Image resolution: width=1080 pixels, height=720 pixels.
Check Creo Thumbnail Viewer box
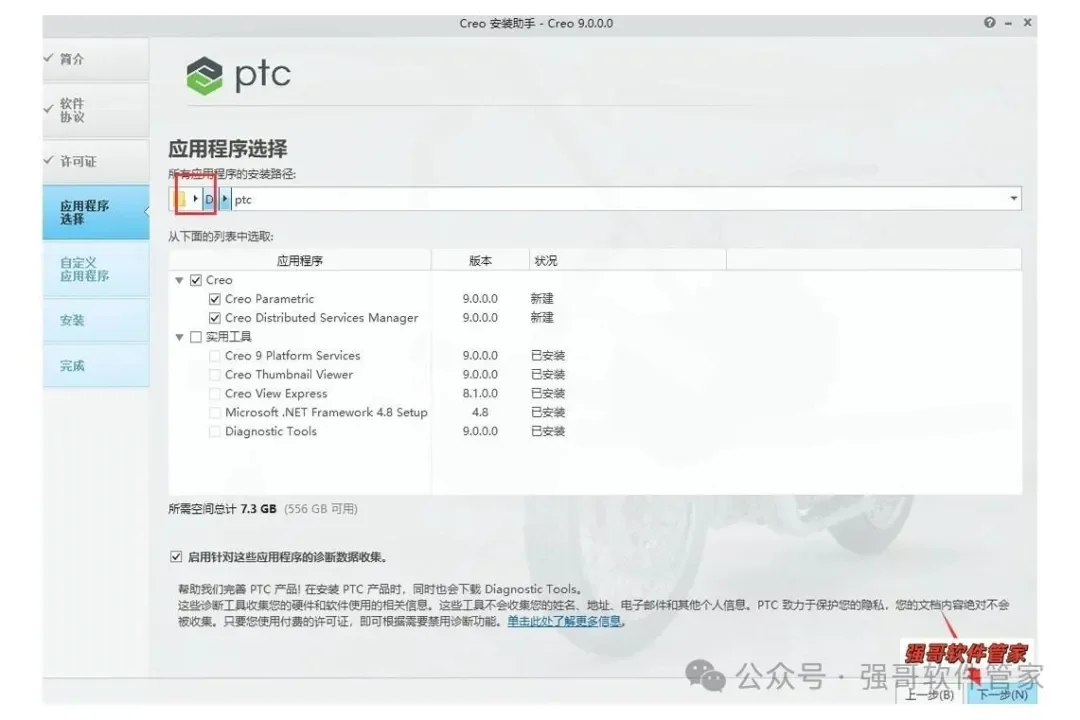pyautogui.click(x=214, y=375)
